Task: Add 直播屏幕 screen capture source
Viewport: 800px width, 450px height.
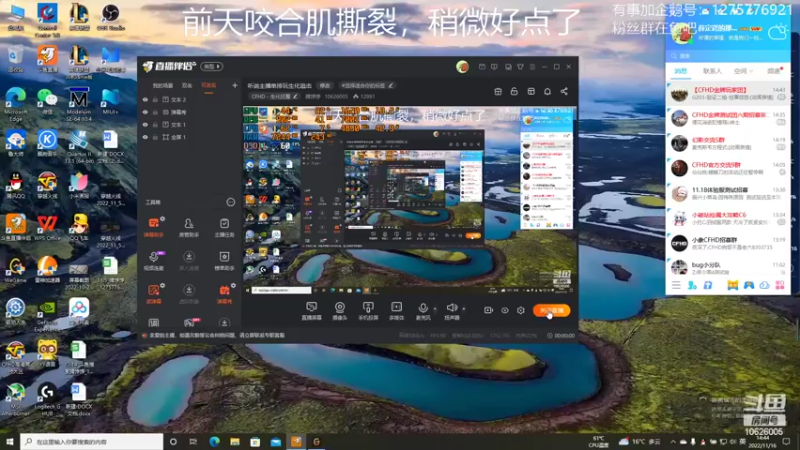Action: (x=311, y=311)
